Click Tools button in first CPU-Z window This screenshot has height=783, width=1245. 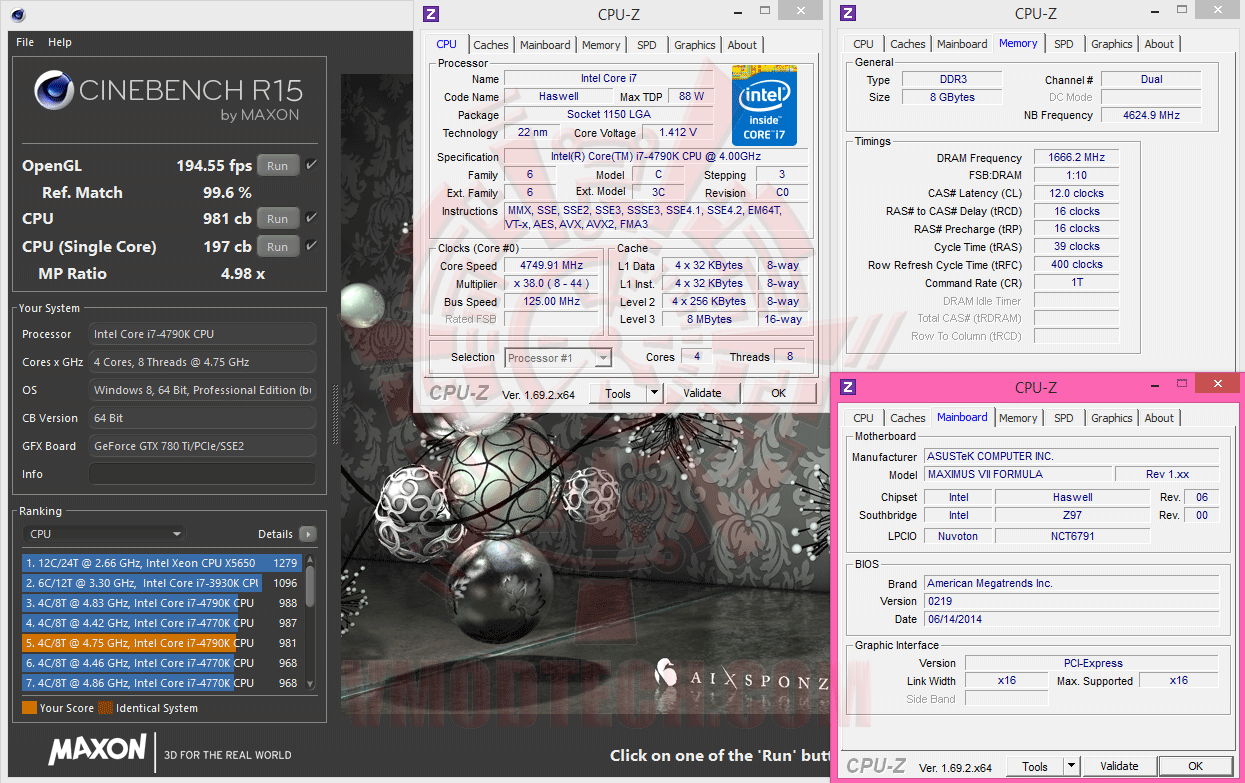(618, 393)
